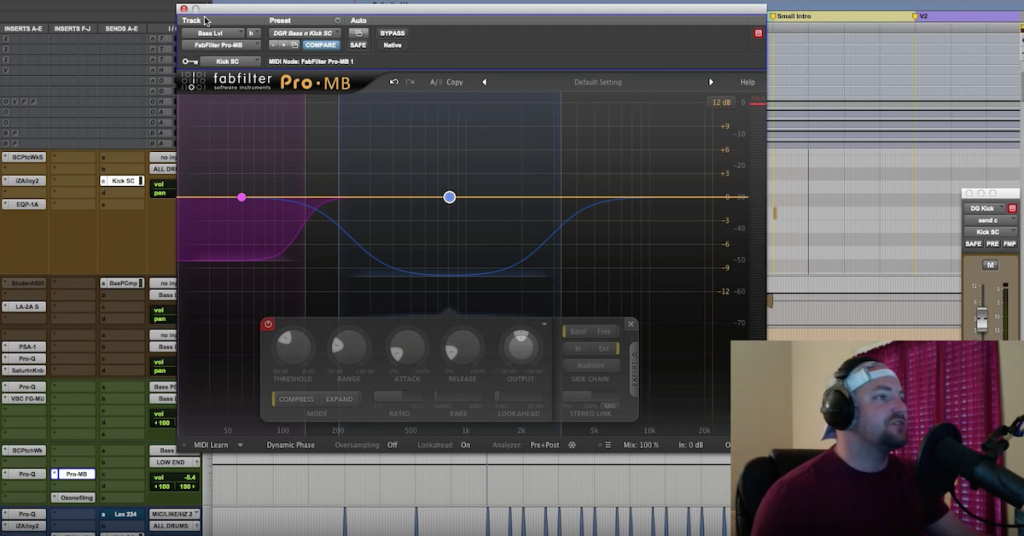Screen dimensions: 1024x536
Task: Click Copy in FabFilter toolbar
Action: (x=455, y=82)
